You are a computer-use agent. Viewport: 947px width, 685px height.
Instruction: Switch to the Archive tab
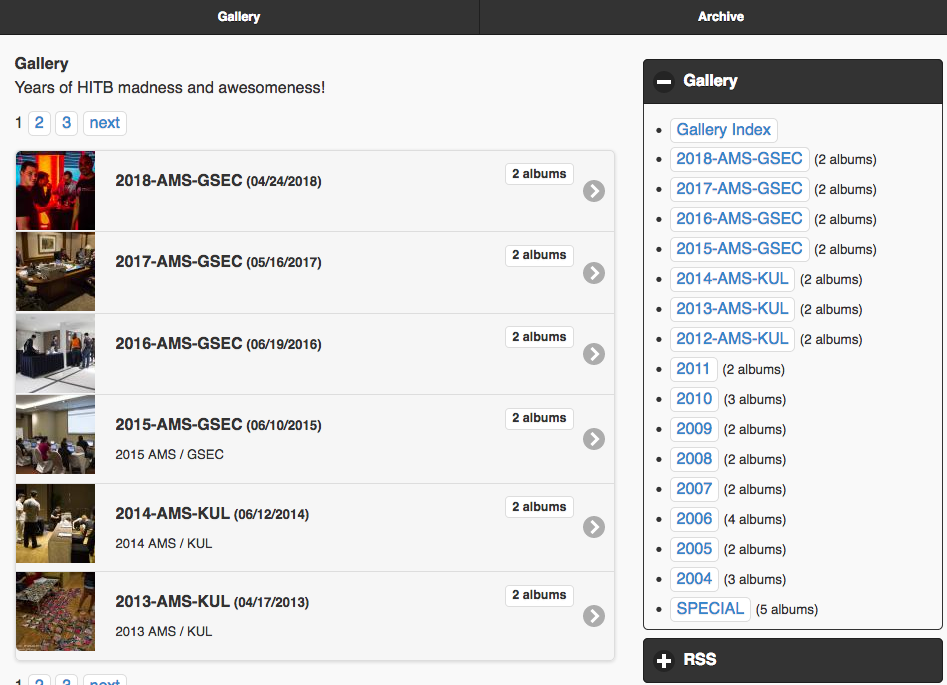point(720,17)
